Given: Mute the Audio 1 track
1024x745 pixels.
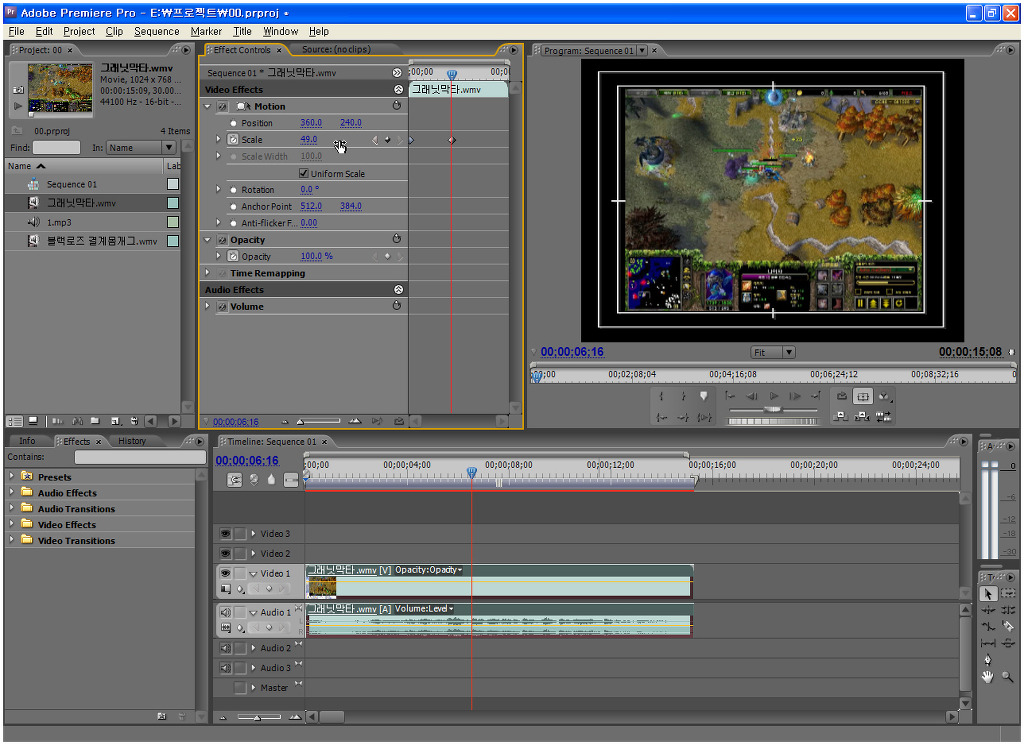Looking at the screenshot, I should pyautogui.click(x=225, y=612).
